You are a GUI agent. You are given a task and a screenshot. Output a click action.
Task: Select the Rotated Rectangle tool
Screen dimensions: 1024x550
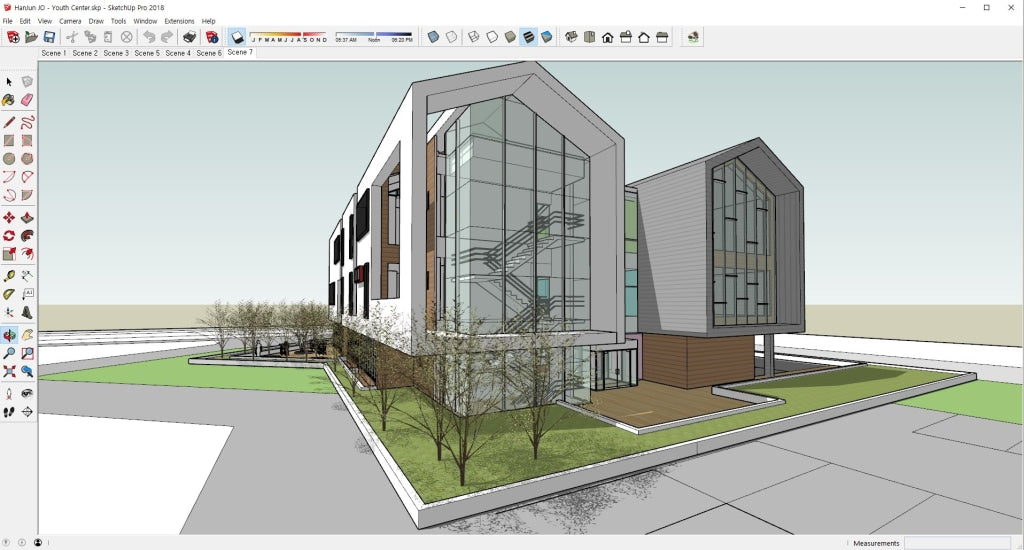click(x=27, y=140)
